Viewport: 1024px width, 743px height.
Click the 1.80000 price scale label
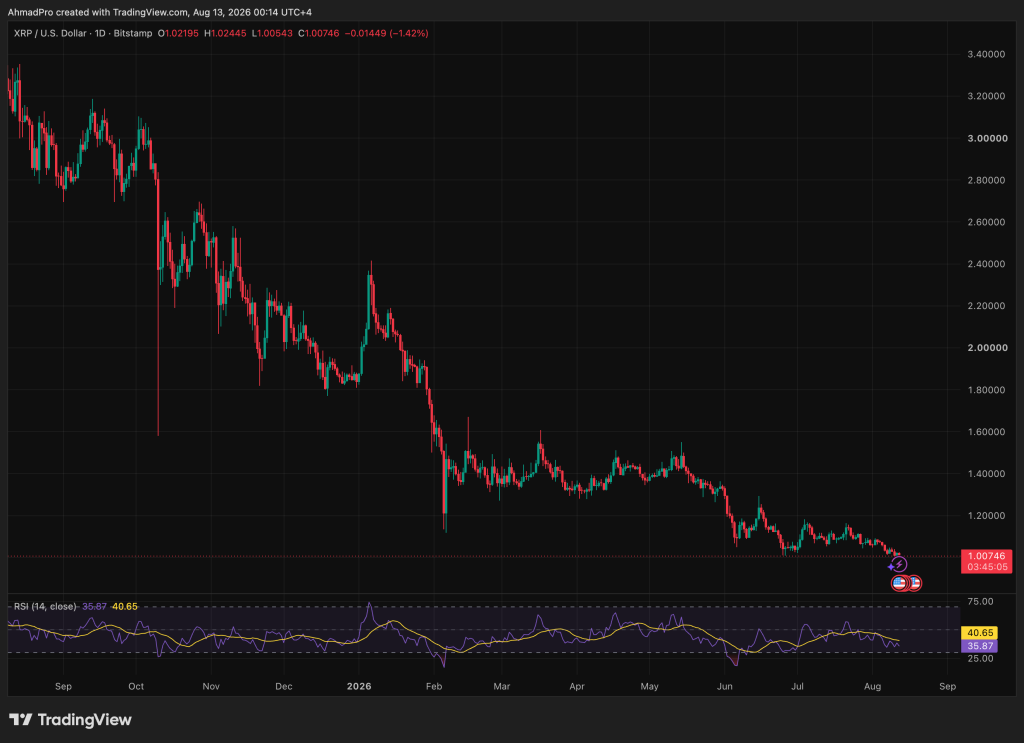986,390
